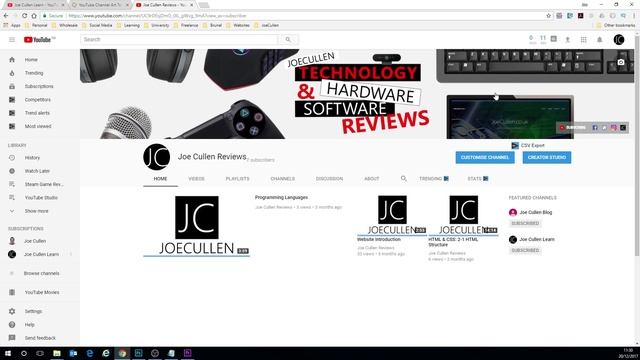
Task: Click the YouTube logo
Action: [x=39, y=40]
